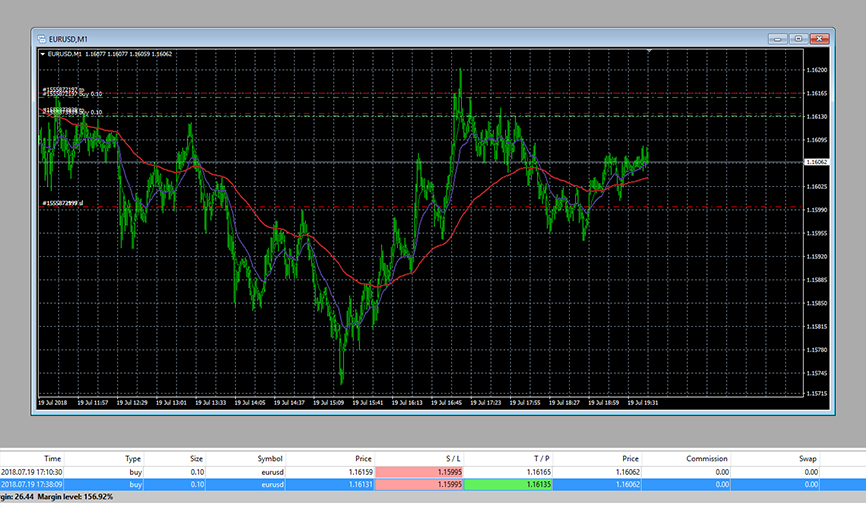Click the chart OHLC text 1.16077 1.16077 1.16059 1.16062
The height and width of the screenshot is (527, 866).
coord(128,54)
